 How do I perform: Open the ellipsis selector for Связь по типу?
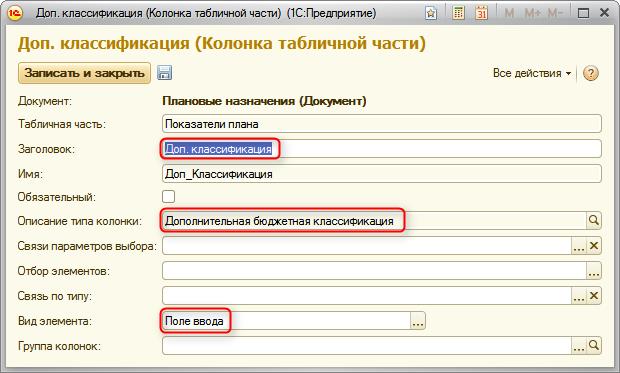coord(579,296)
